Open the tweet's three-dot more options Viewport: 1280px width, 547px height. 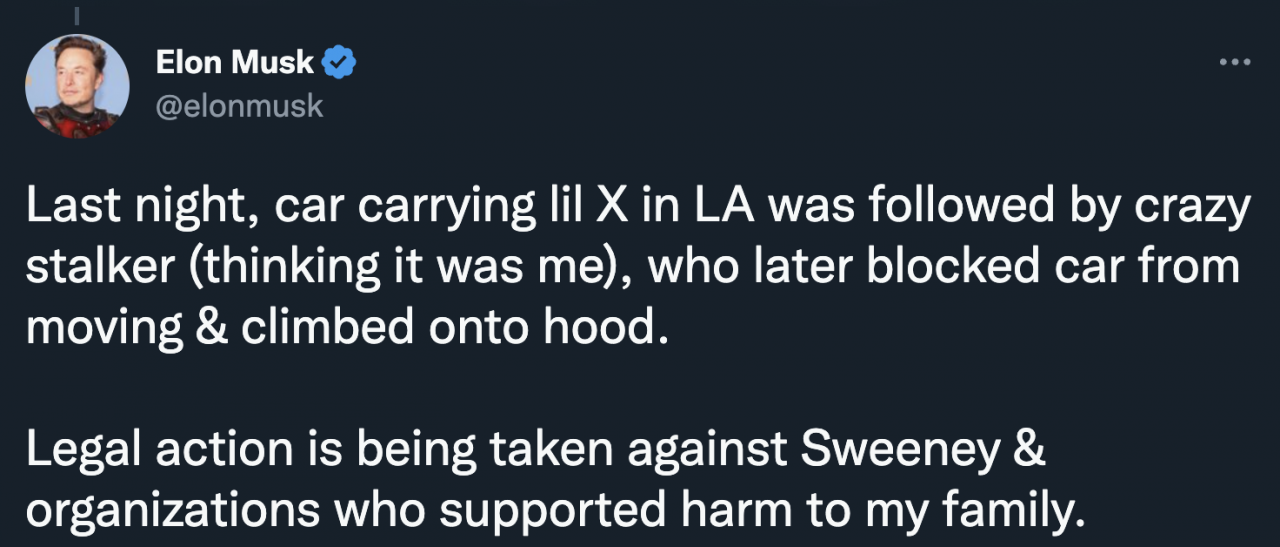(x=1235, y=63)
